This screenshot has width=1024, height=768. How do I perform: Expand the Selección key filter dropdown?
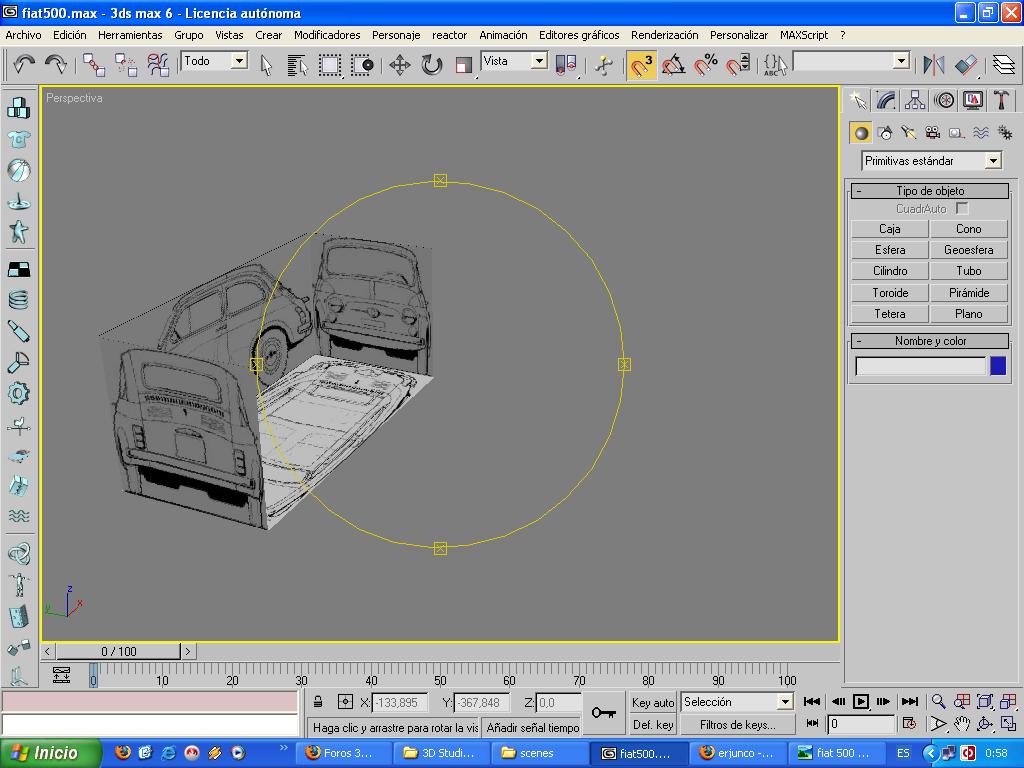(784, 702)
